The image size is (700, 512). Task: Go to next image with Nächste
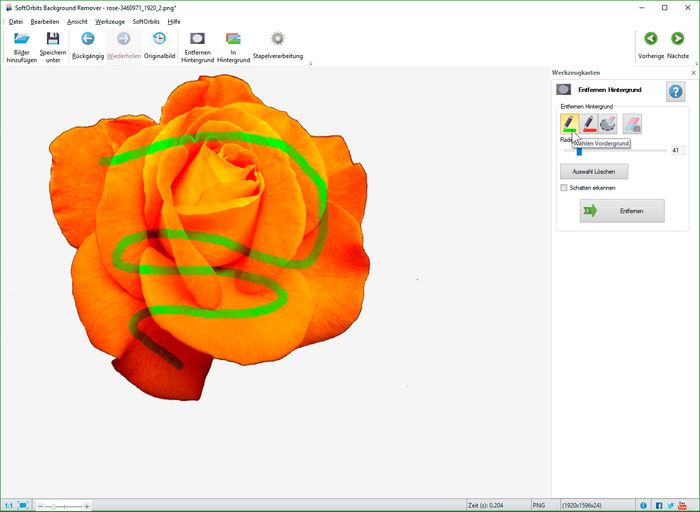pos(677,39)
